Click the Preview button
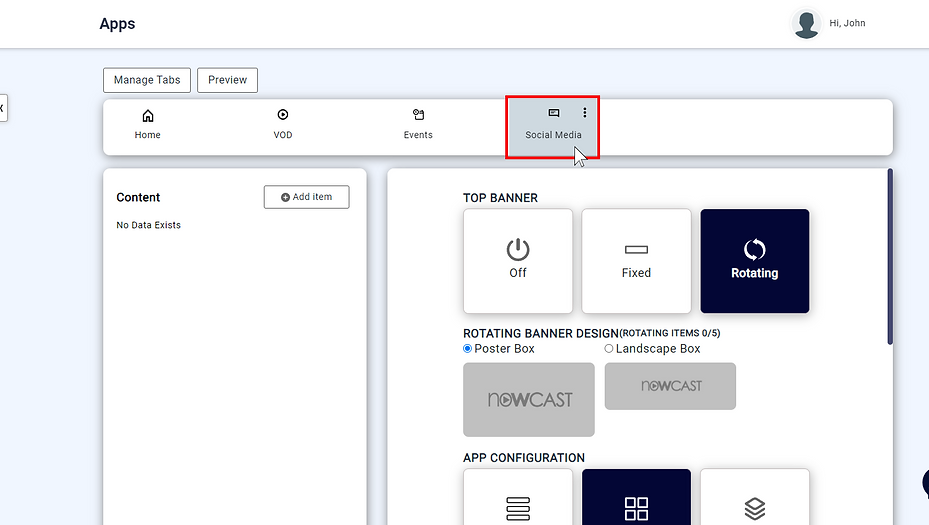This screenshot has height=525, width=929. (x=228, y=80)
